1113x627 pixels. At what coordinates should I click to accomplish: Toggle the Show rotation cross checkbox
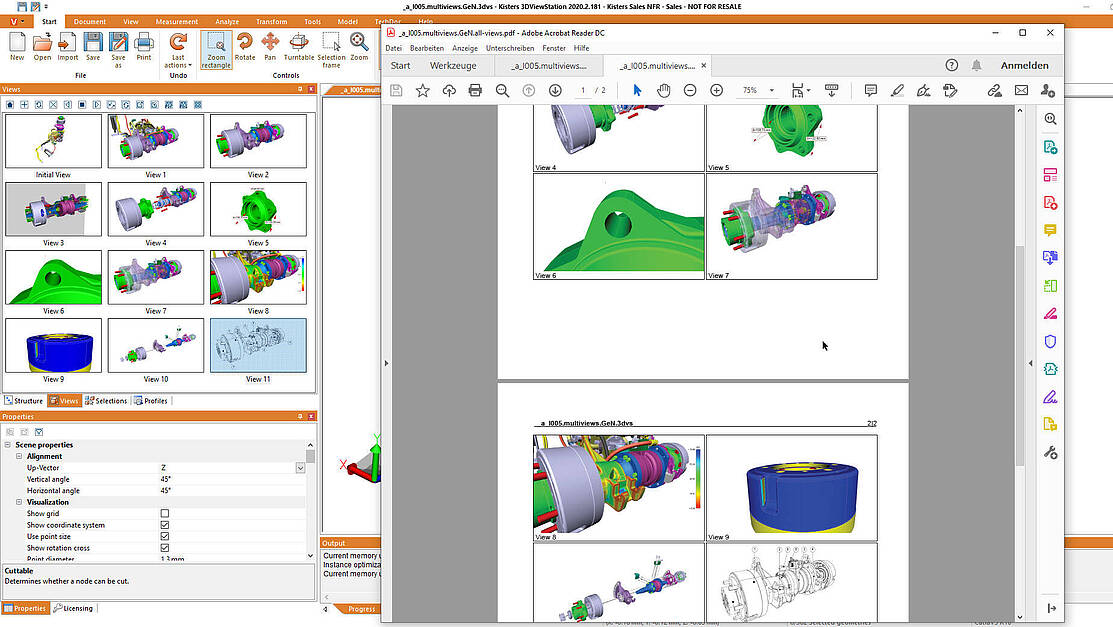165,547
